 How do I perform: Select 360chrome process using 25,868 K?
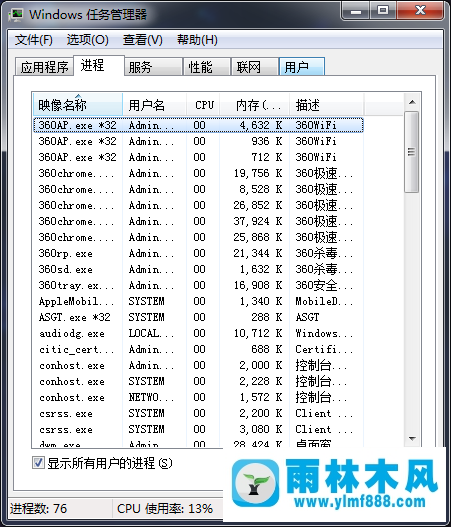coord(198,237)
